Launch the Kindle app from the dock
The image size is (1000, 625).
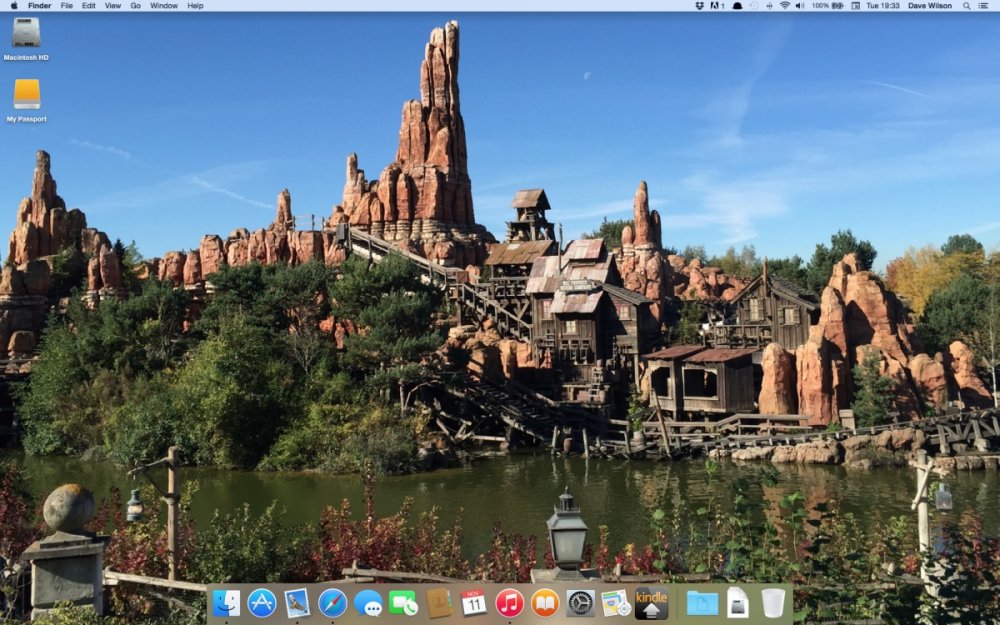(x=651, y=603)
